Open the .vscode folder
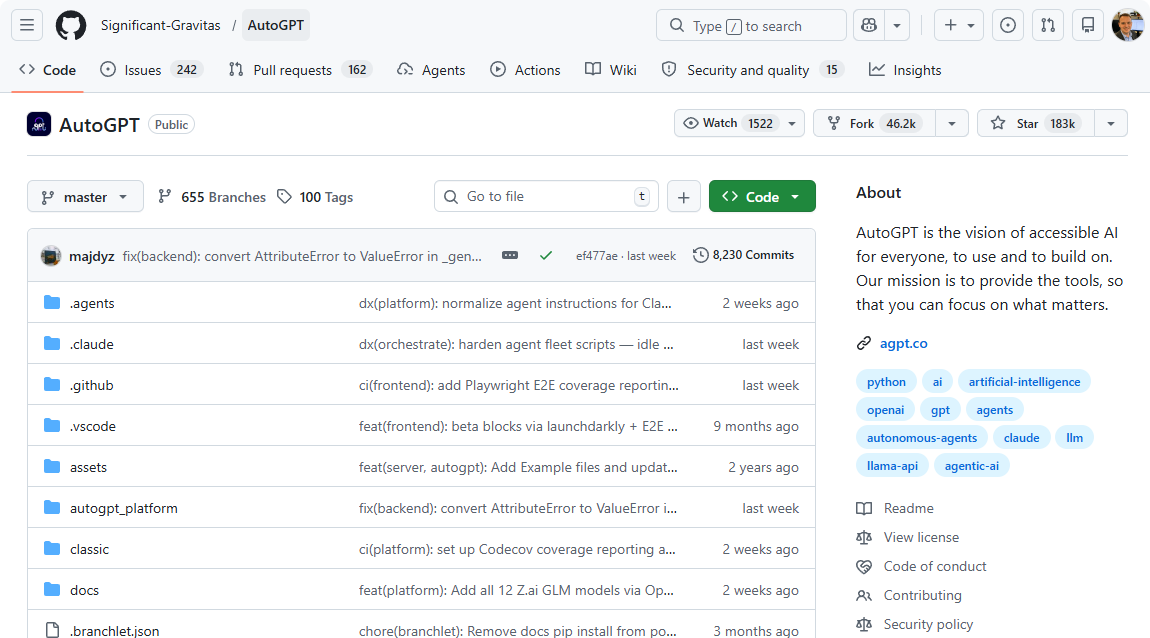Screen dimensions: 1150x638 [92, 426]
